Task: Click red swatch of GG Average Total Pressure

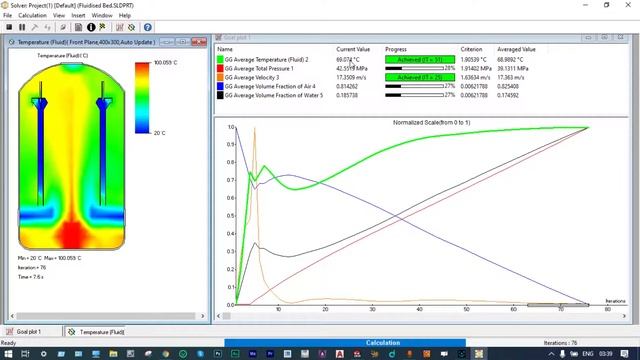Action: pyautogui.click(x=220, y=69)
